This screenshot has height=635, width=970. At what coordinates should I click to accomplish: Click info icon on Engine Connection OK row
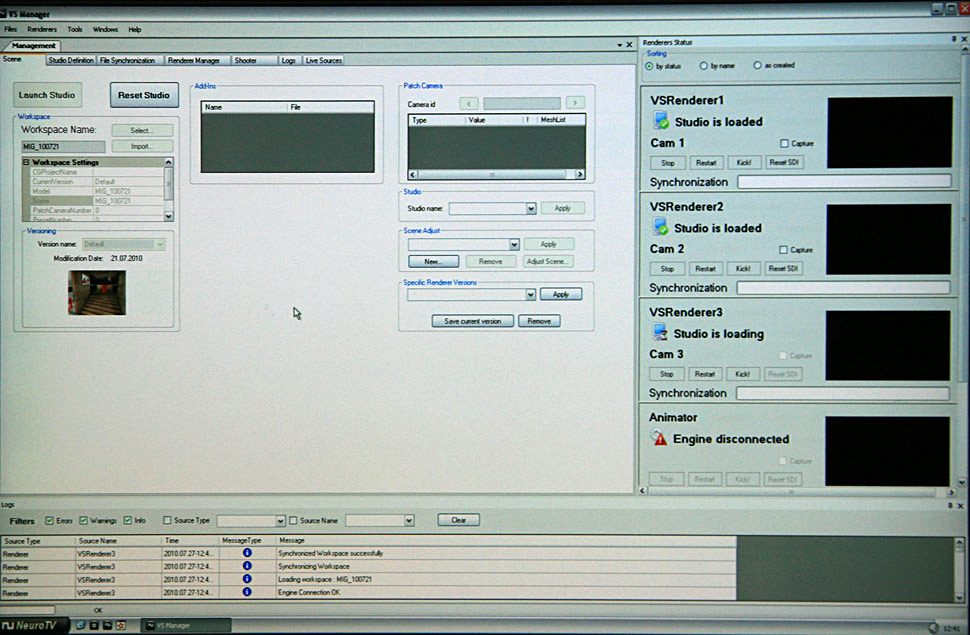coord(247,593)
